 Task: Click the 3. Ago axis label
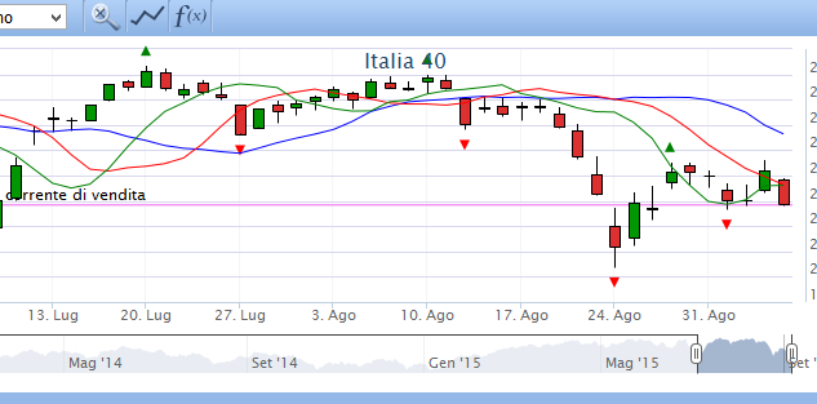coord(333,315)
